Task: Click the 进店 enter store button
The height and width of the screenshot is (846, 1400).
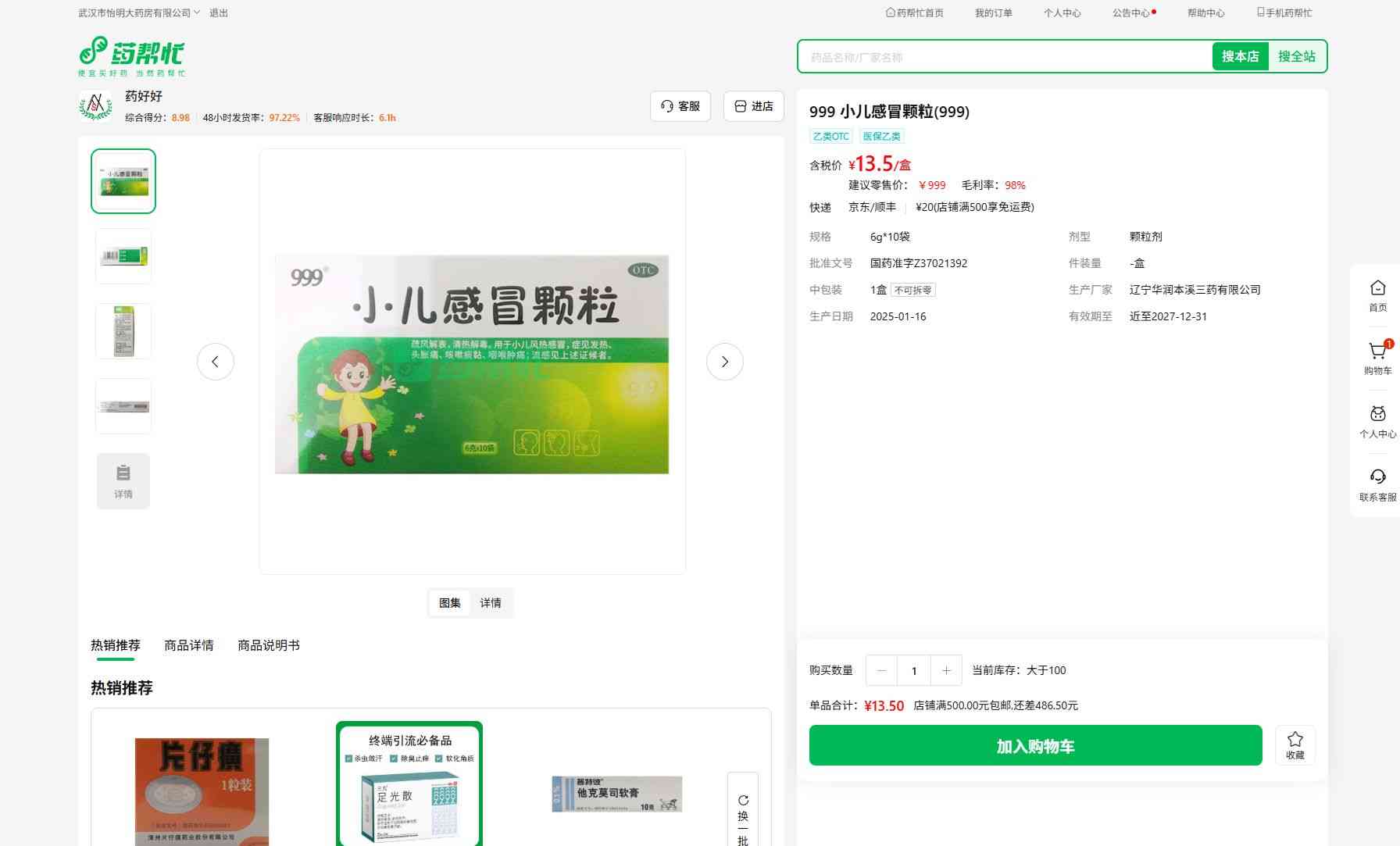Action: [753, 106]
